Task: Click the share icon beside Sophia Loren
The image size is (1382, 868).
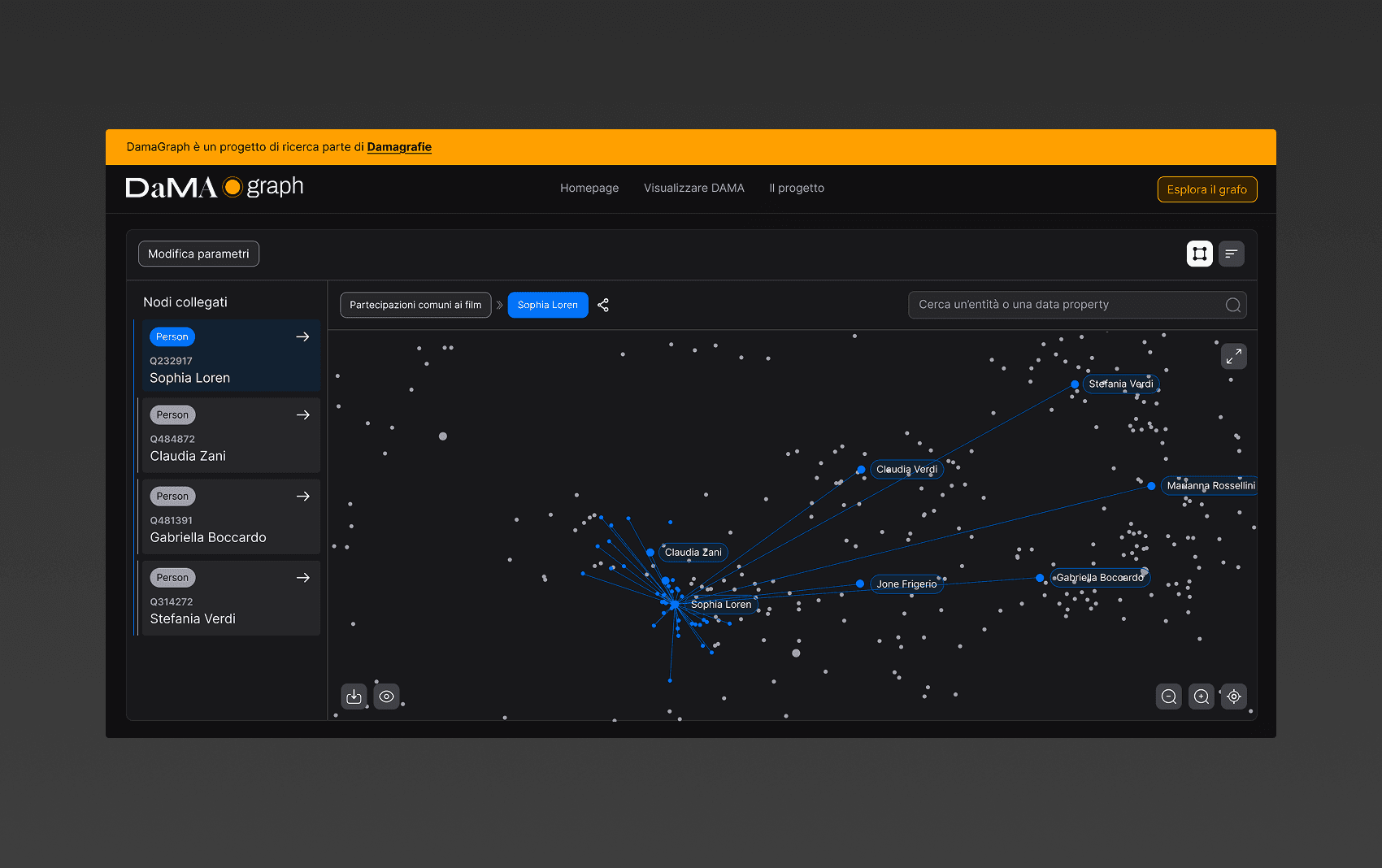Action: coord(603,305)
